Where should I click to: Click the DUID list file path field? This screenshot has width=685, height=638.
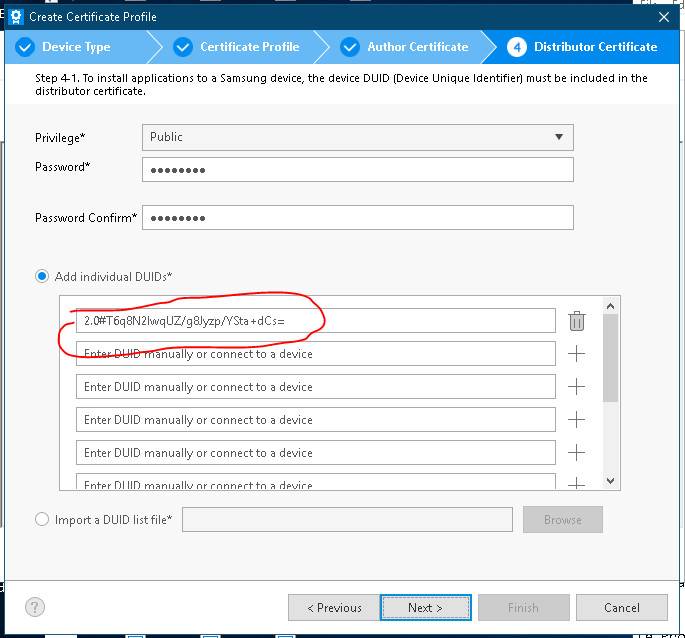click(x=347, y=520)
